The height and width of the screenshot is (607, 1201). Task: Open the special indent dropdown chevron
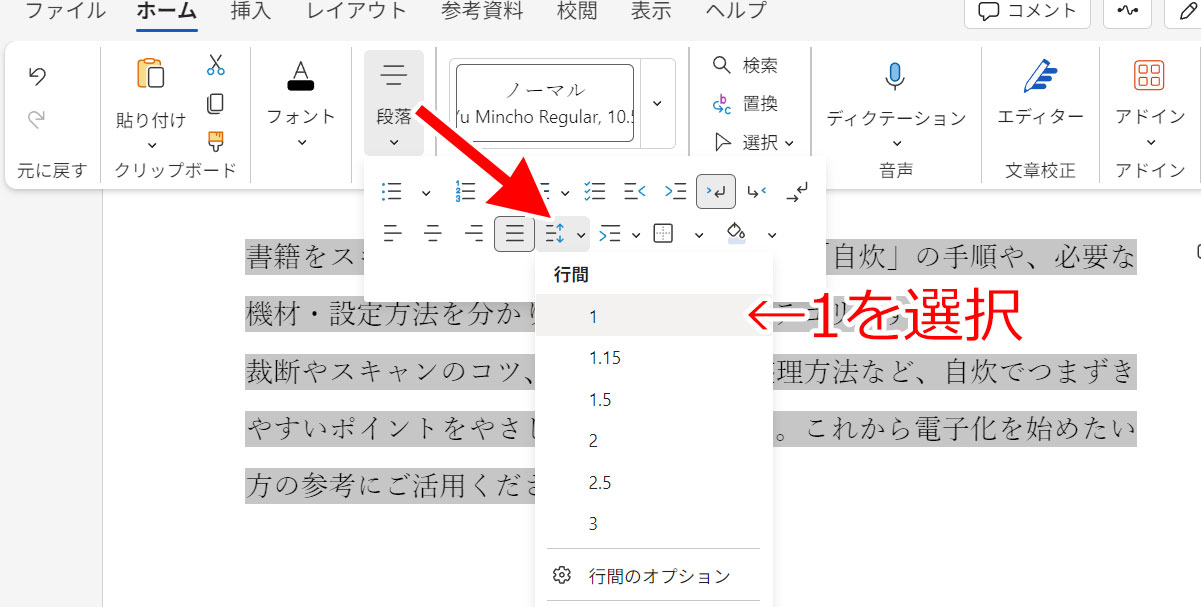coord(636,235)
